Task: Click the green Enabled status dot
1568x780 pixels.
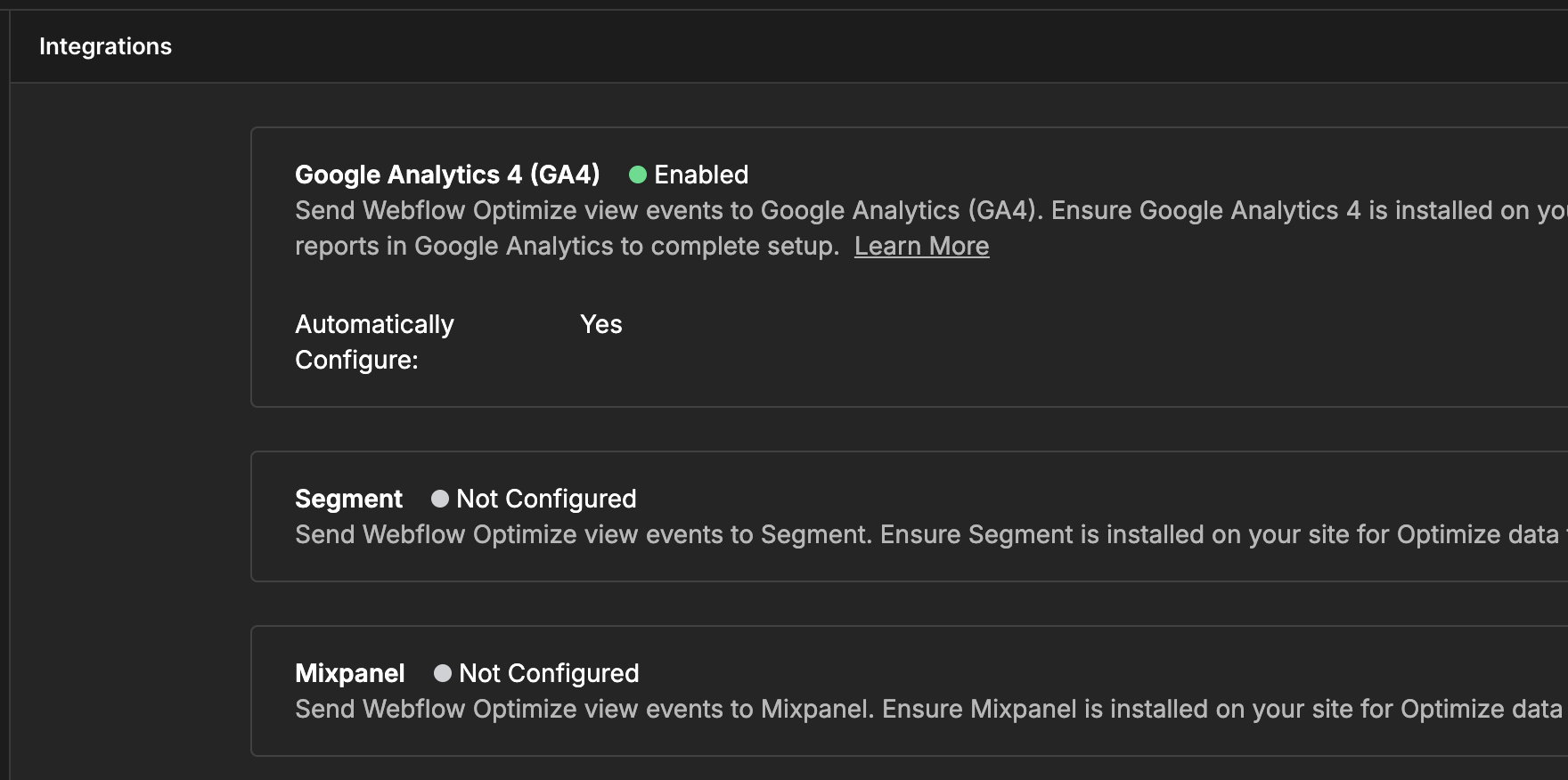Action: click(x=638, y=175)
